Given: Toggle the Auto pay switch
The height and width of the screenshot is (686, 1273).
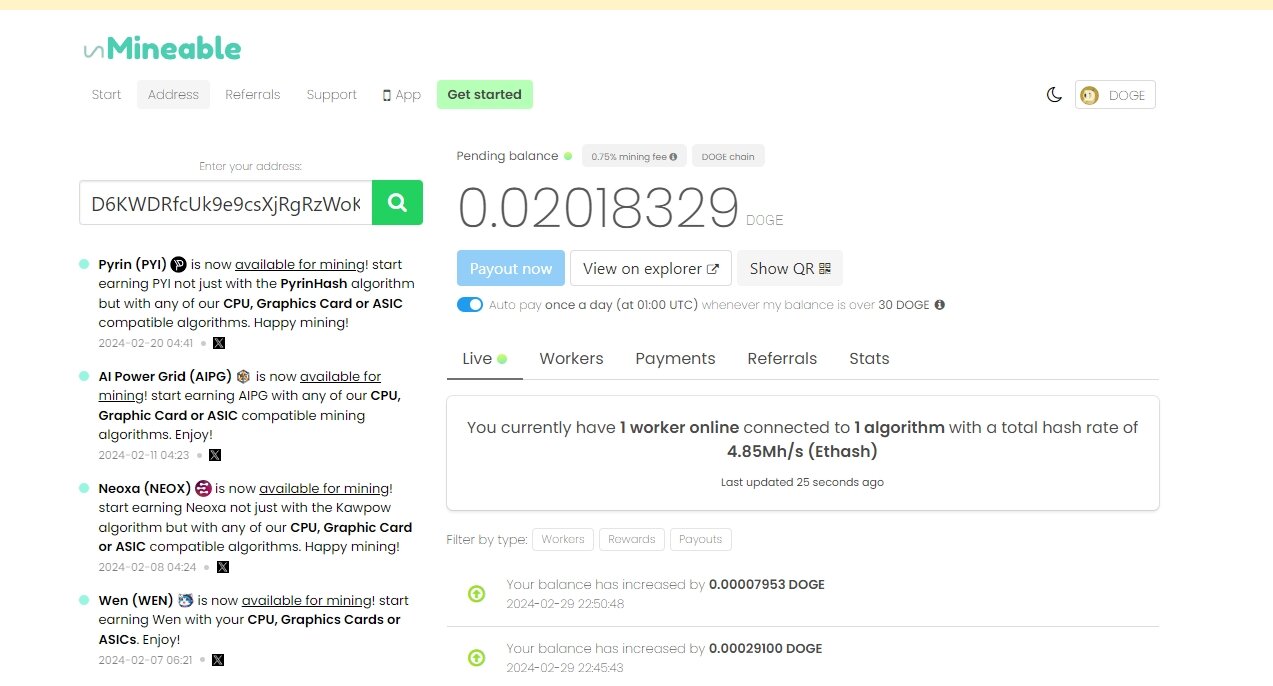Looking at the screenshot, I should pyautogui.click(x=470, y=304).
